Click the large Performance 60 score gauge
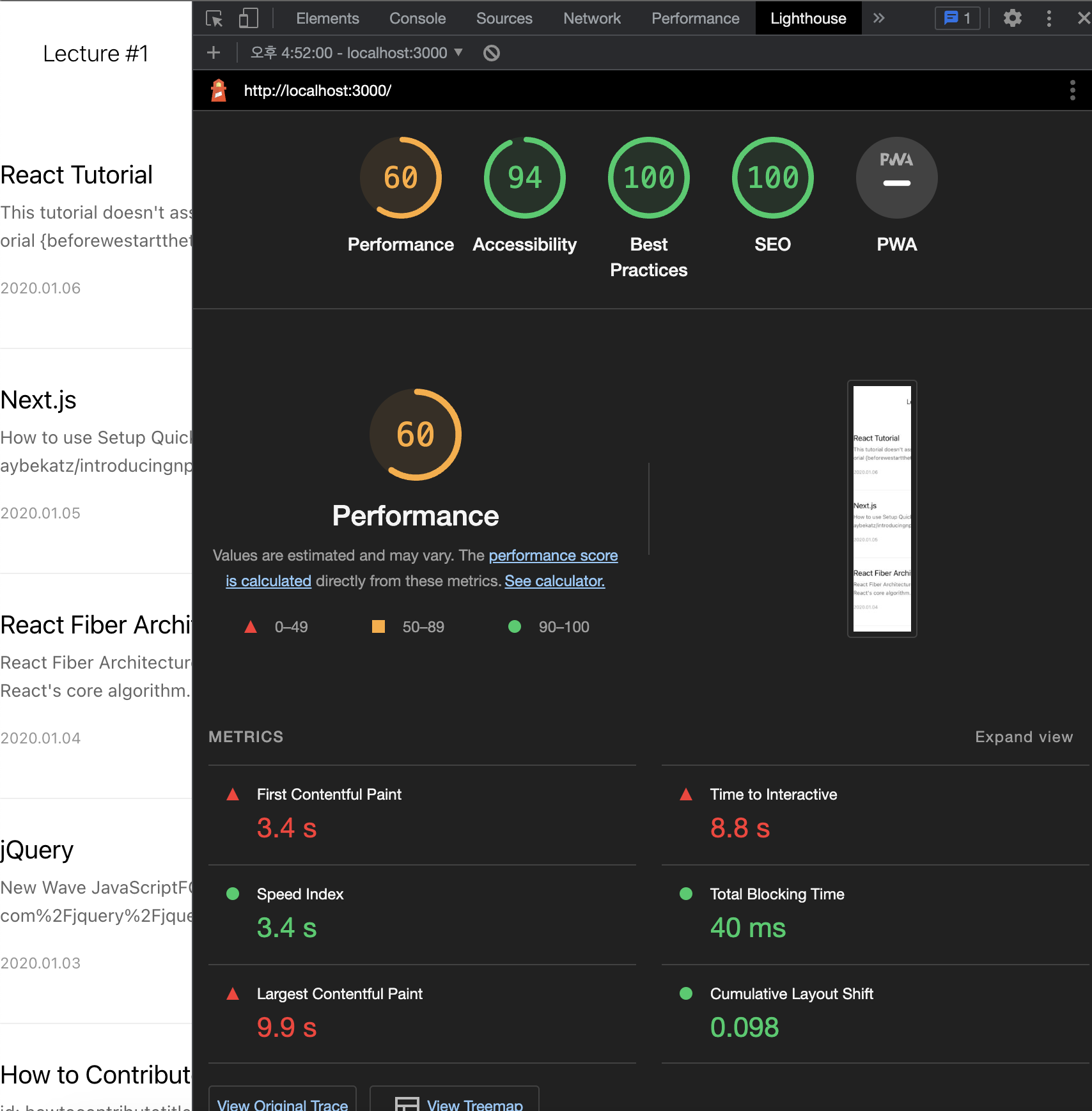The image size is (1092, 1111). coord(416,435)
